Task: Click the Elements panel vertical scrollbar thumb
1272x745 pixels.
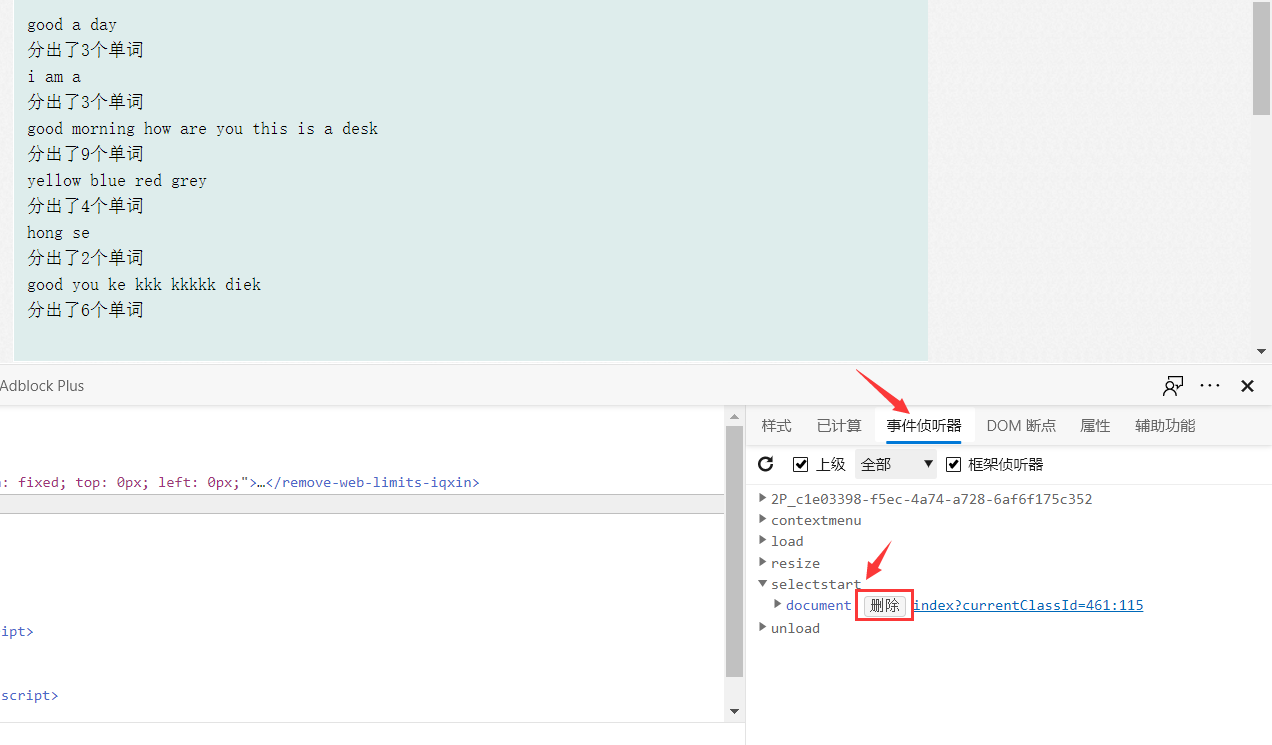Action: 735,552
